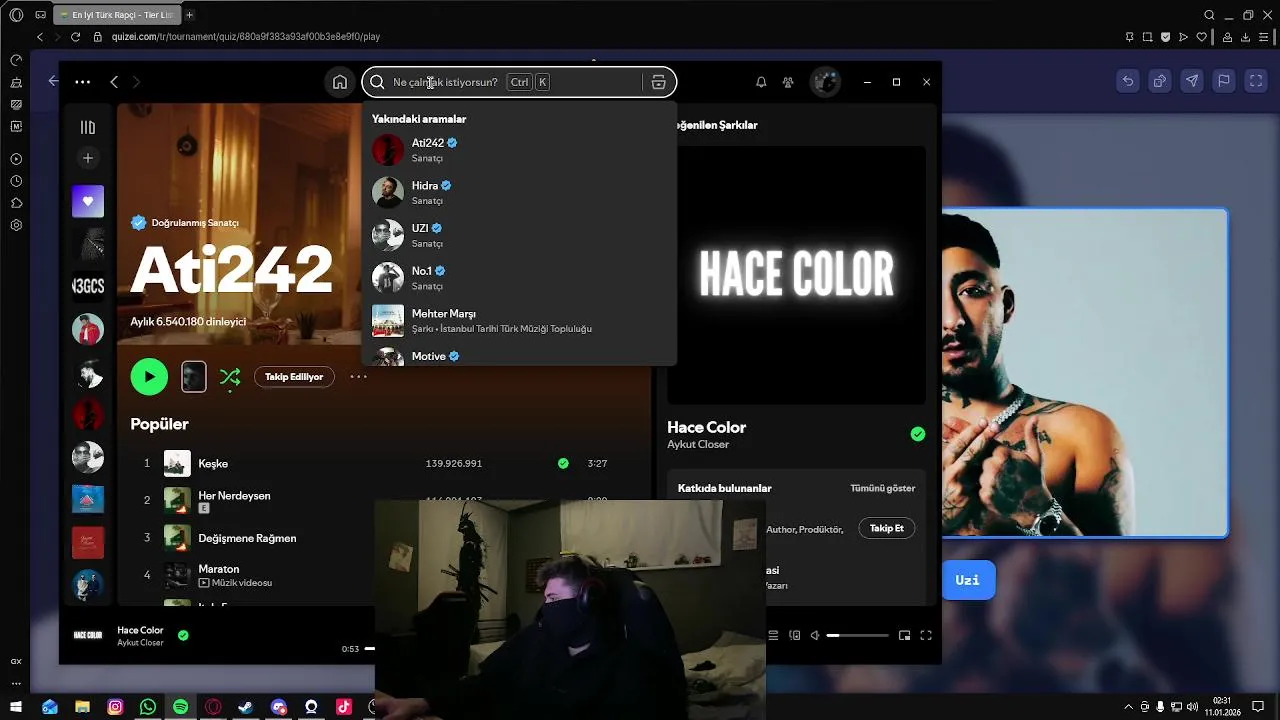
Task: Open Connect to a device icon
Action: pos(795,635)
